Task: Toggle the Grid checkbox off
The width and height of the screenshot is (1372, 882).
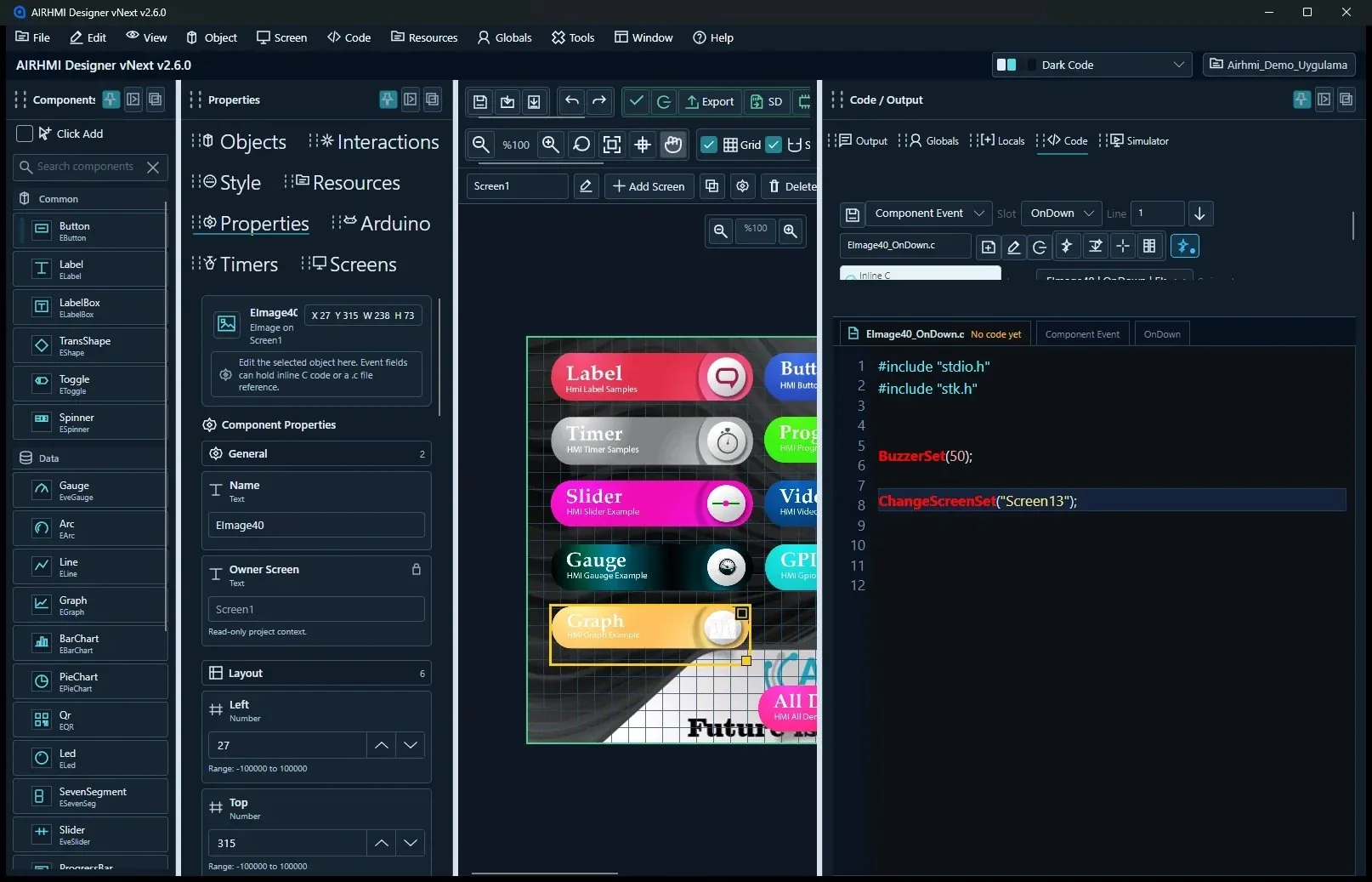Action: pos(709,145)
